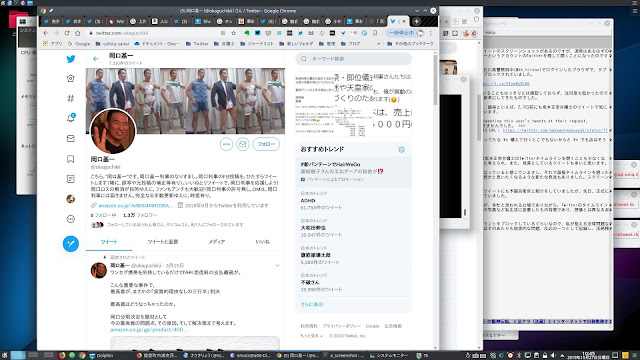Viewport: 640px width, 360px height.
Task: Open the Help menu in background window
Action: click(x=491, y=32)
